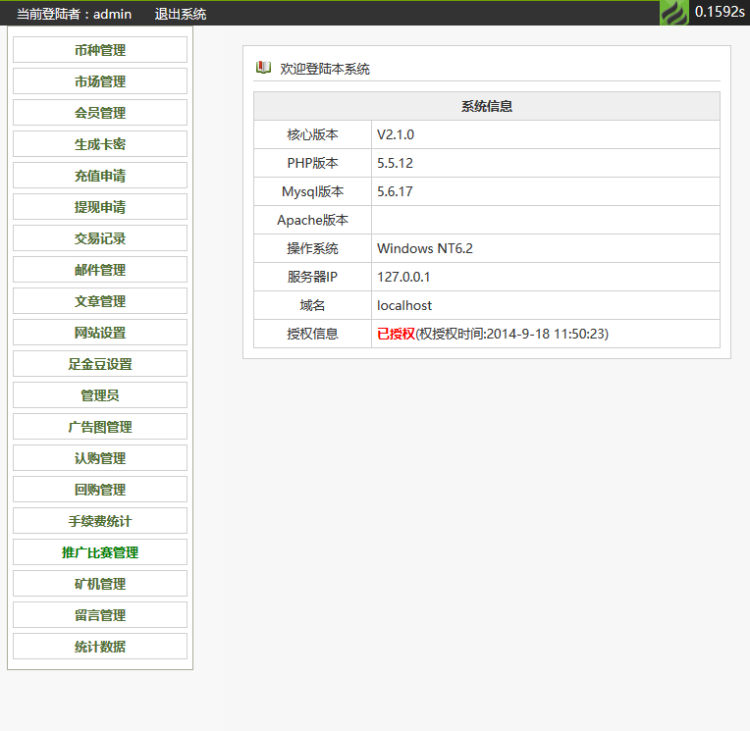Click the Mysql版本 row label
Viewport: 750px width, 731px height.
(x=312, y=192)
